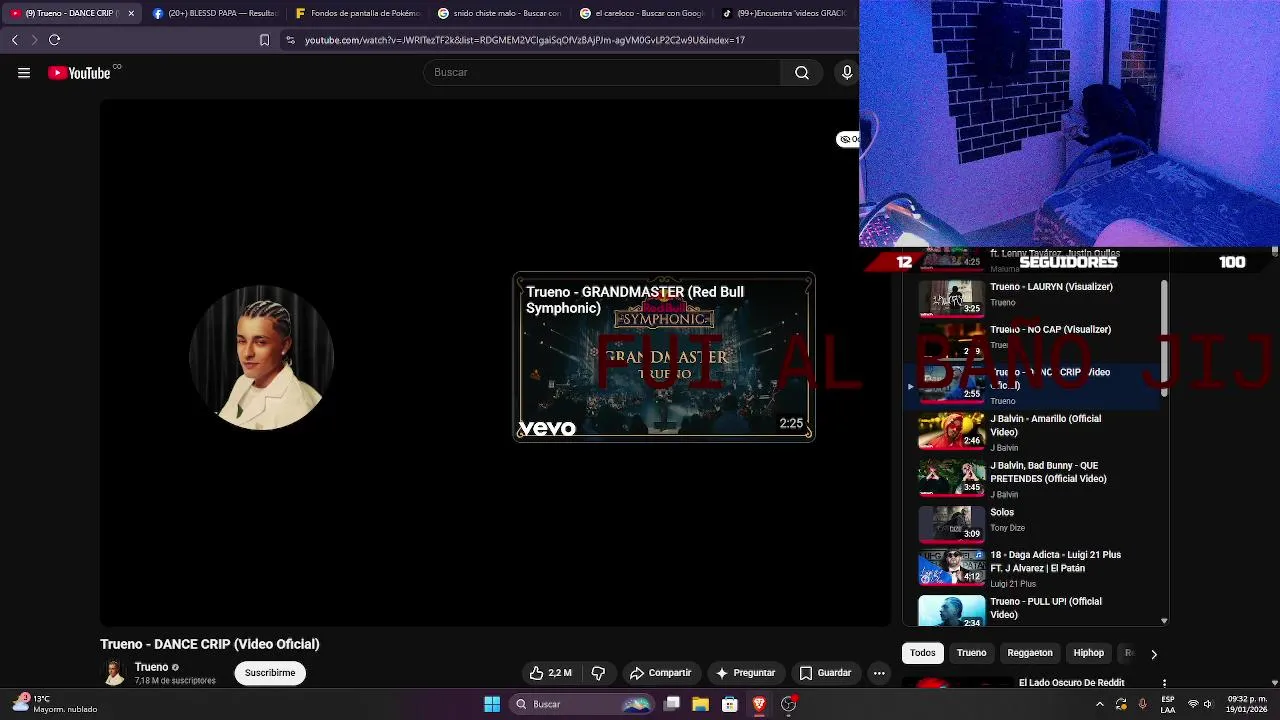Like the video with thumbs up
This screenshot has width=1280, height=720.
(x=550, y=673)
